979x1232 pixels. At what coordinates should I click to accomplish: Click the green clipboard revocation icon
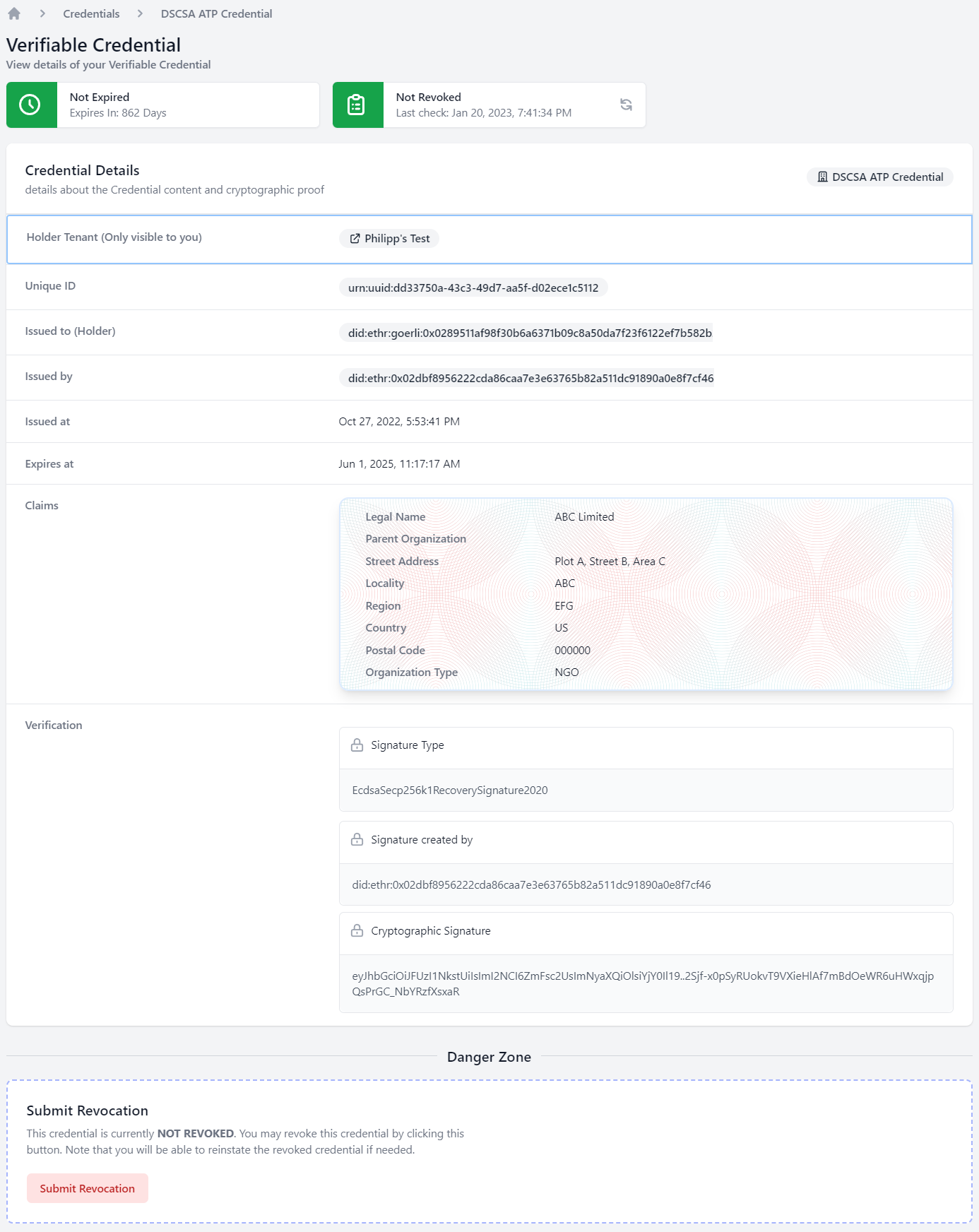click(357, 105)
